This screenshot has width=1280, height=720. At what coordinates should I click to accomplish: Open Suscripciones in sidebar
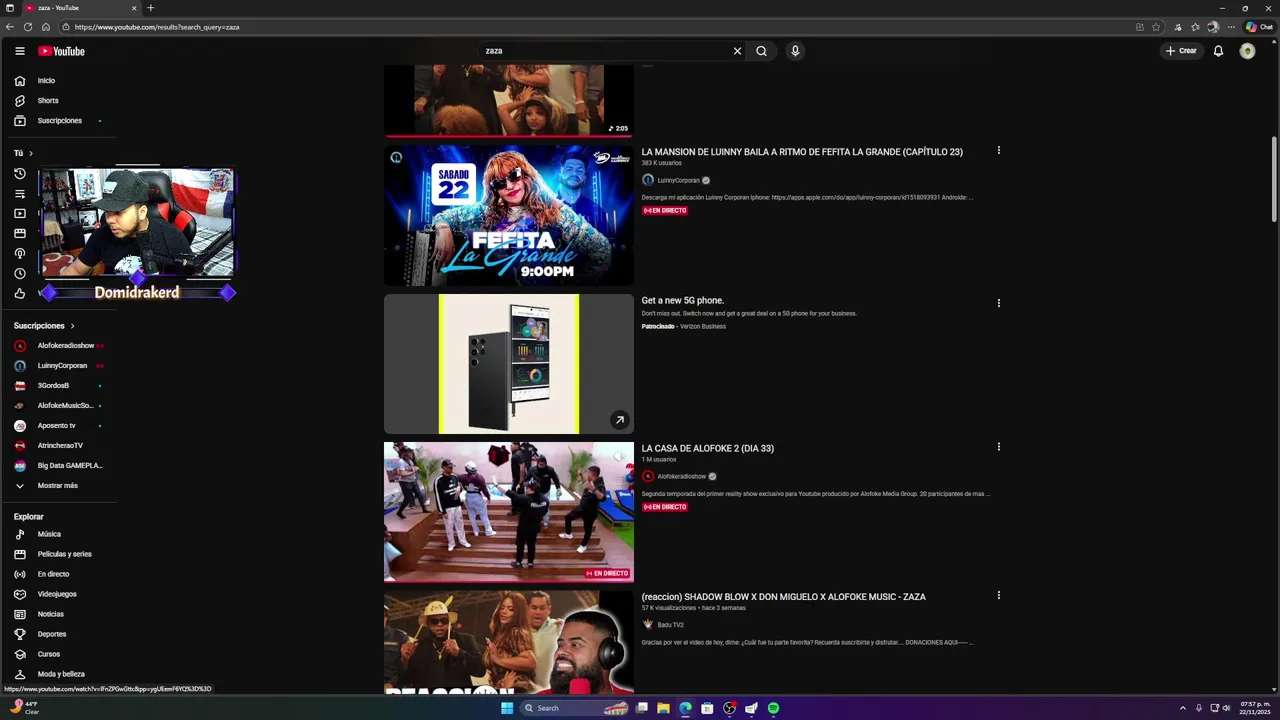click(58, 120)
